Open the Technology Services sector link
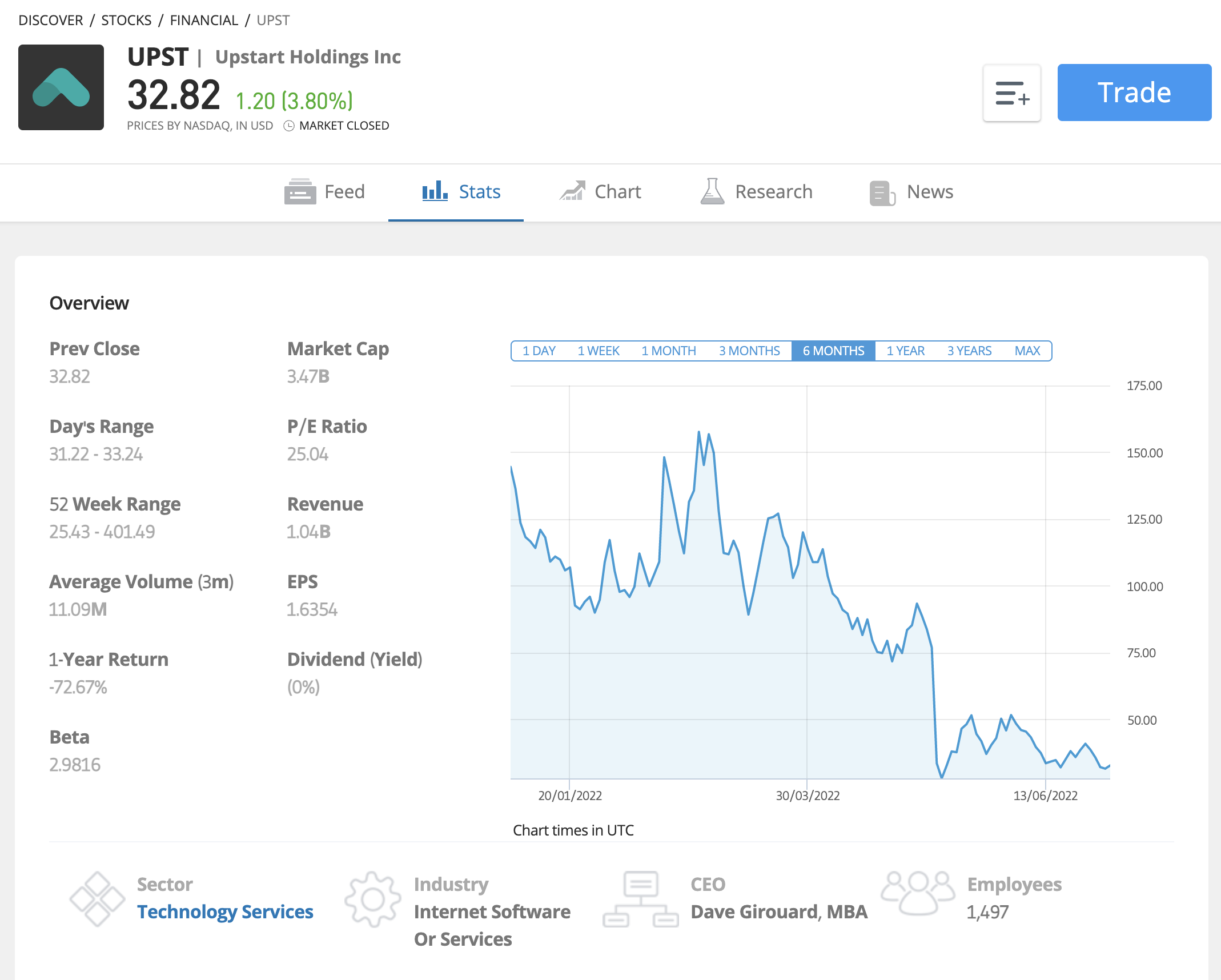1221x980 pixels. (x=225, y=912)
